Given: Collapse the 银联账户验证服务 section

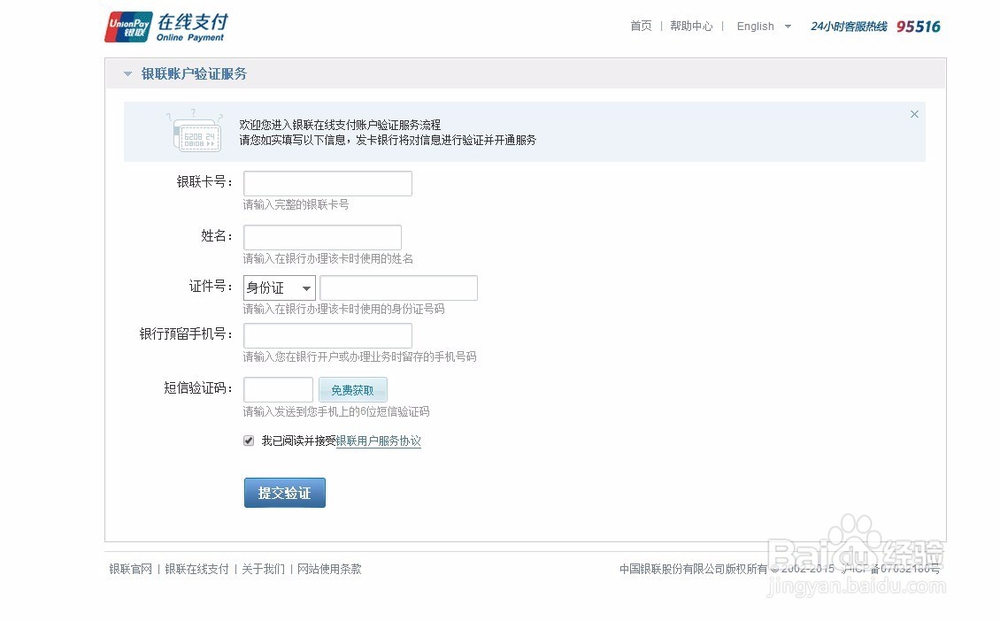Looking at the screenshot, I should [127, 73].
